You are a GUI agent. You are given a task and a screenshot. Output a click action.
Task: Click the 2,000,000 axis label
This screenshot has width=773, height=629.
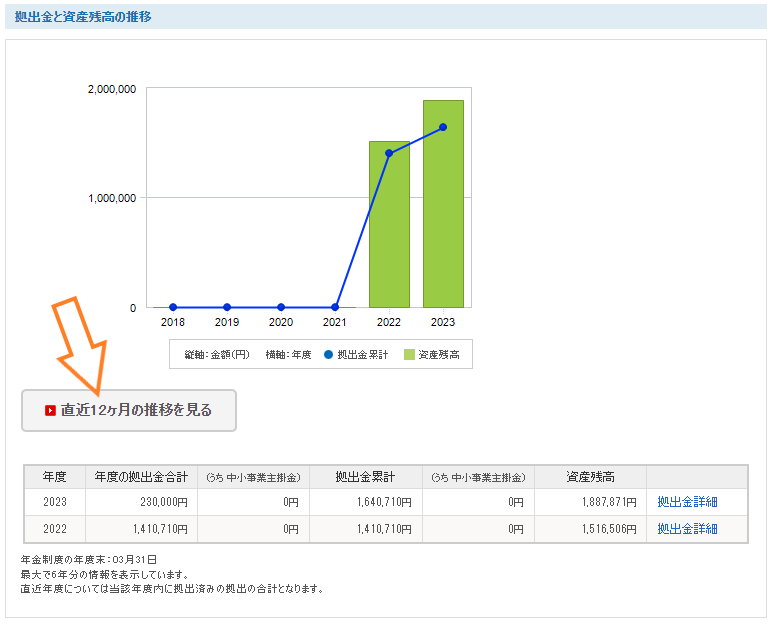click(x=112, y=89)
